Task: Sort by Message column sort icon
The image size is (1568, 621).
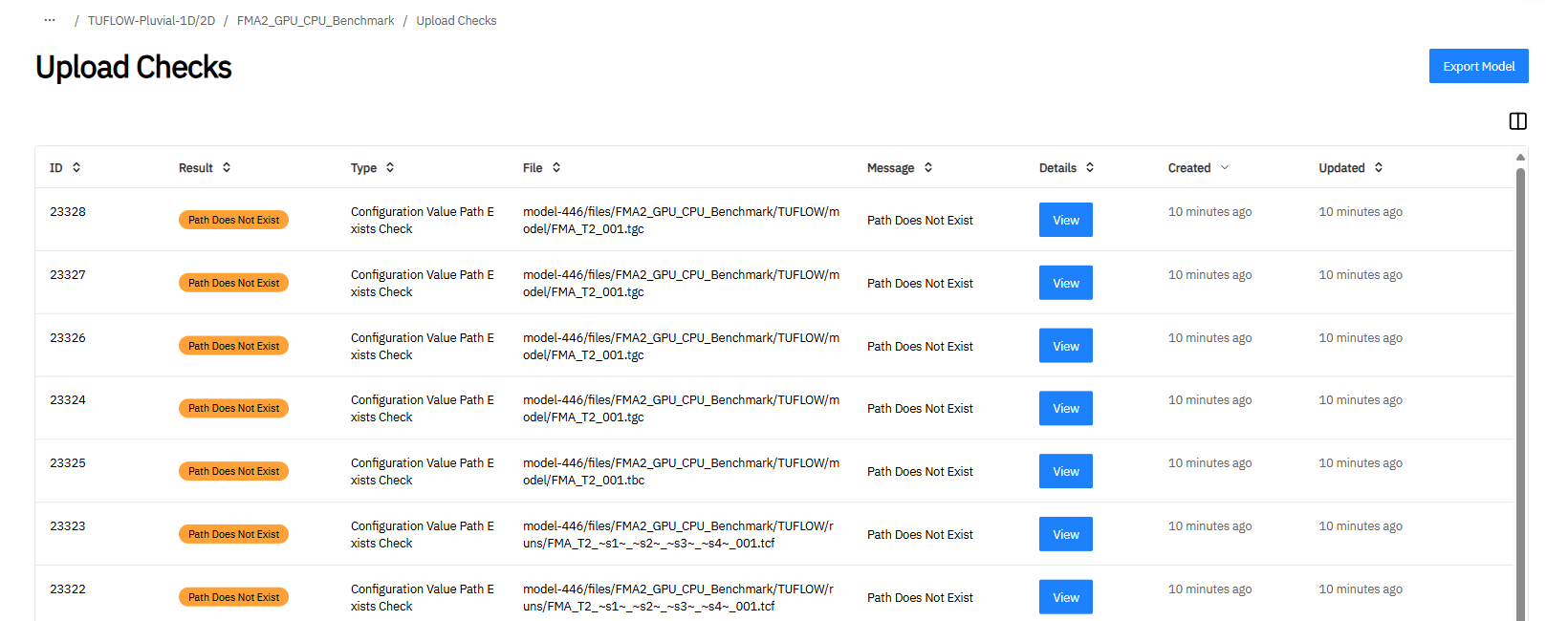Action: click(928, 167)
